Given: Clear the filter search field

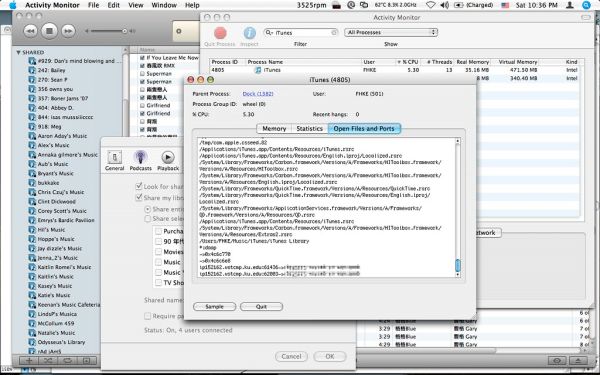Looking at the screenshot, I should [334, 33].
